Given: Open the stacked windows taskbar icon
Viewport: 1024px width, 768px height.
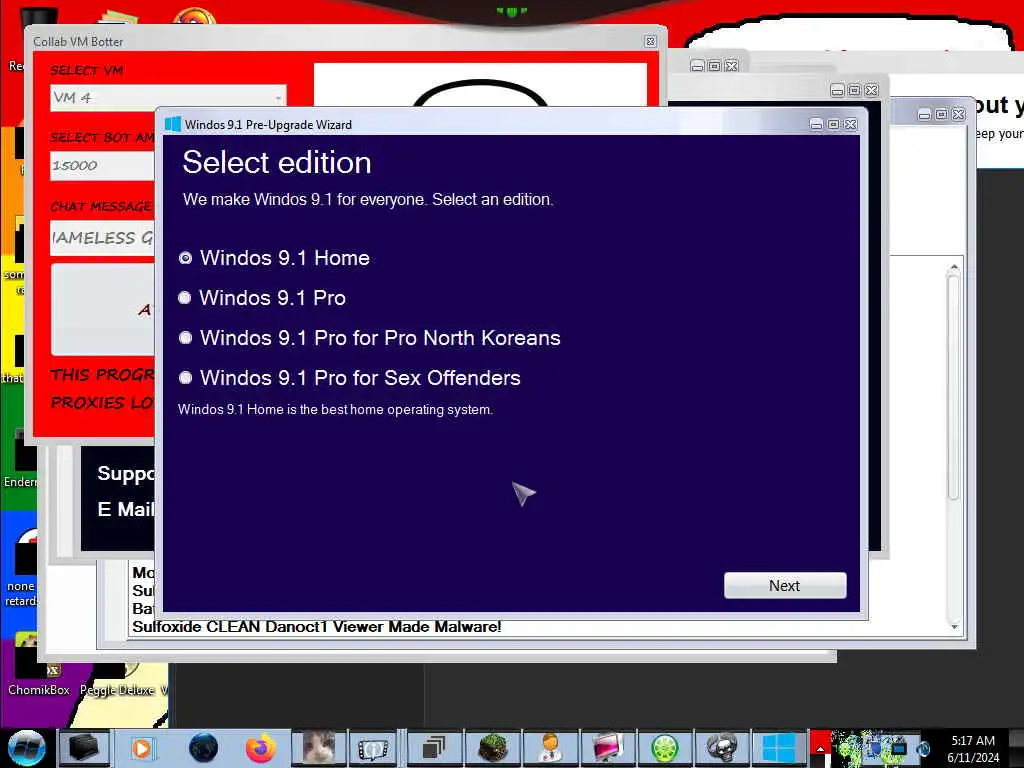Looking at the screenshot, I should 432,748.
